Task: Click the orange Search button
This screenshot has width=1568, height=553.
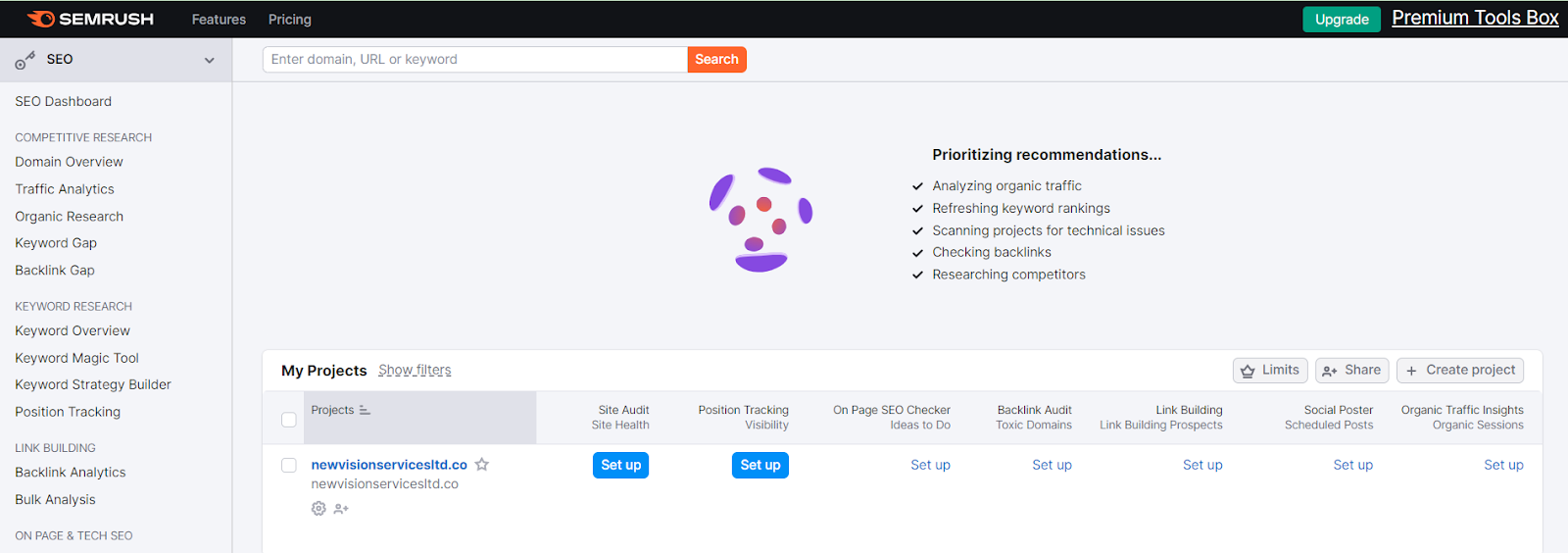Action: 716,60
